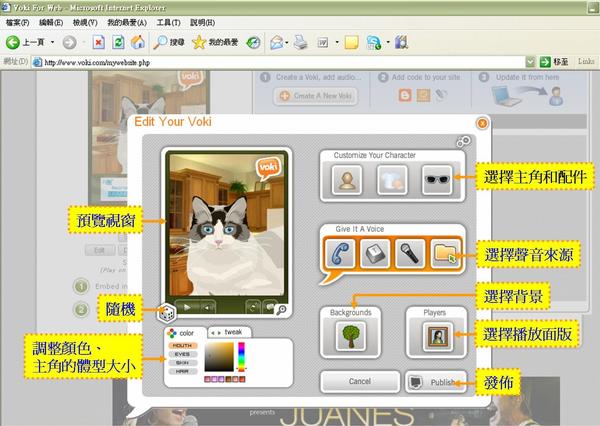Screen dimensions: 600x426
Task: Select the HAIR color option
Action: [x=183, y=372]
